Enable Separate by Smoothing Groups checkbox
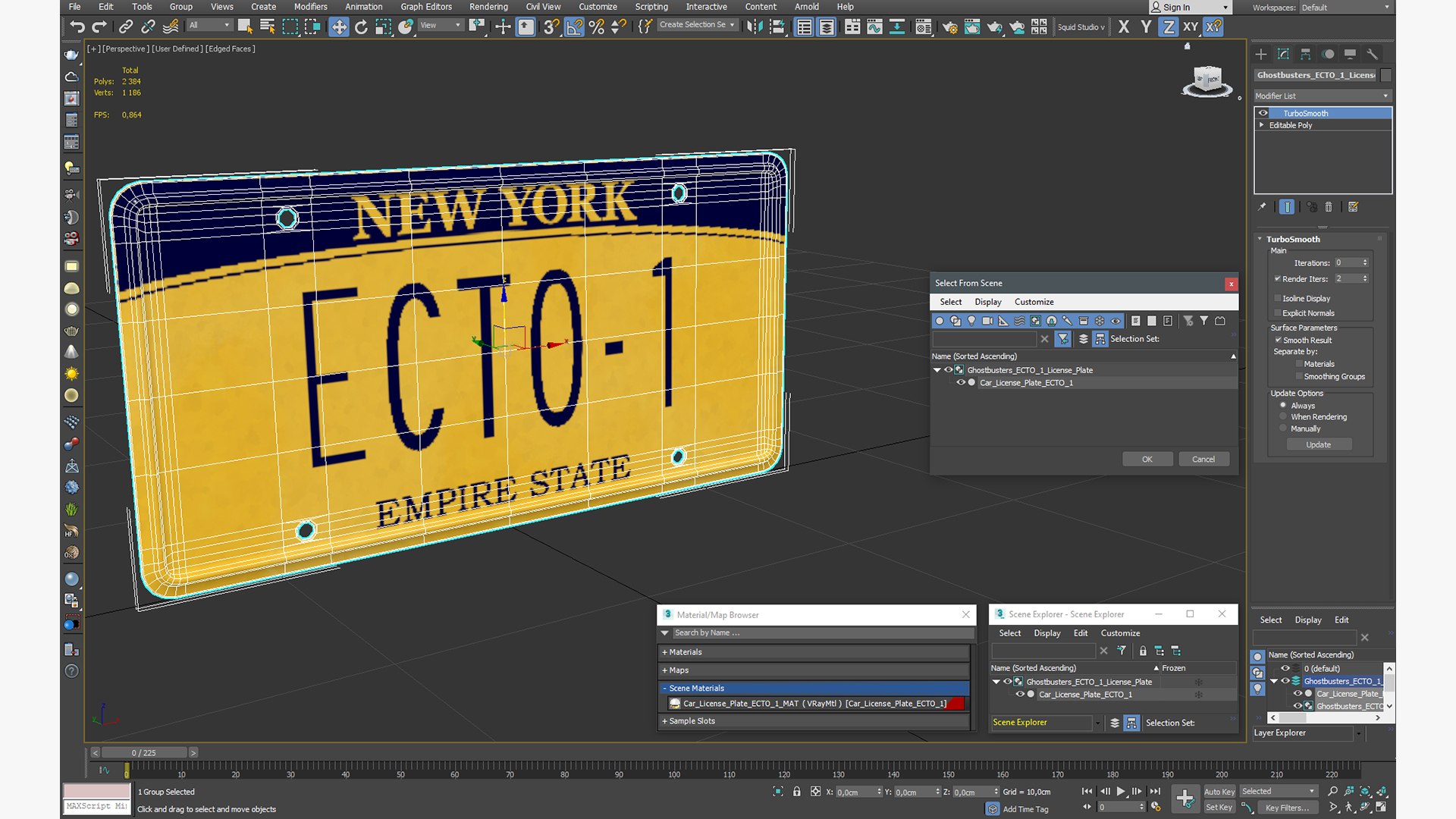Viewport: 1456px width, 819px height. pos(1299,376)
